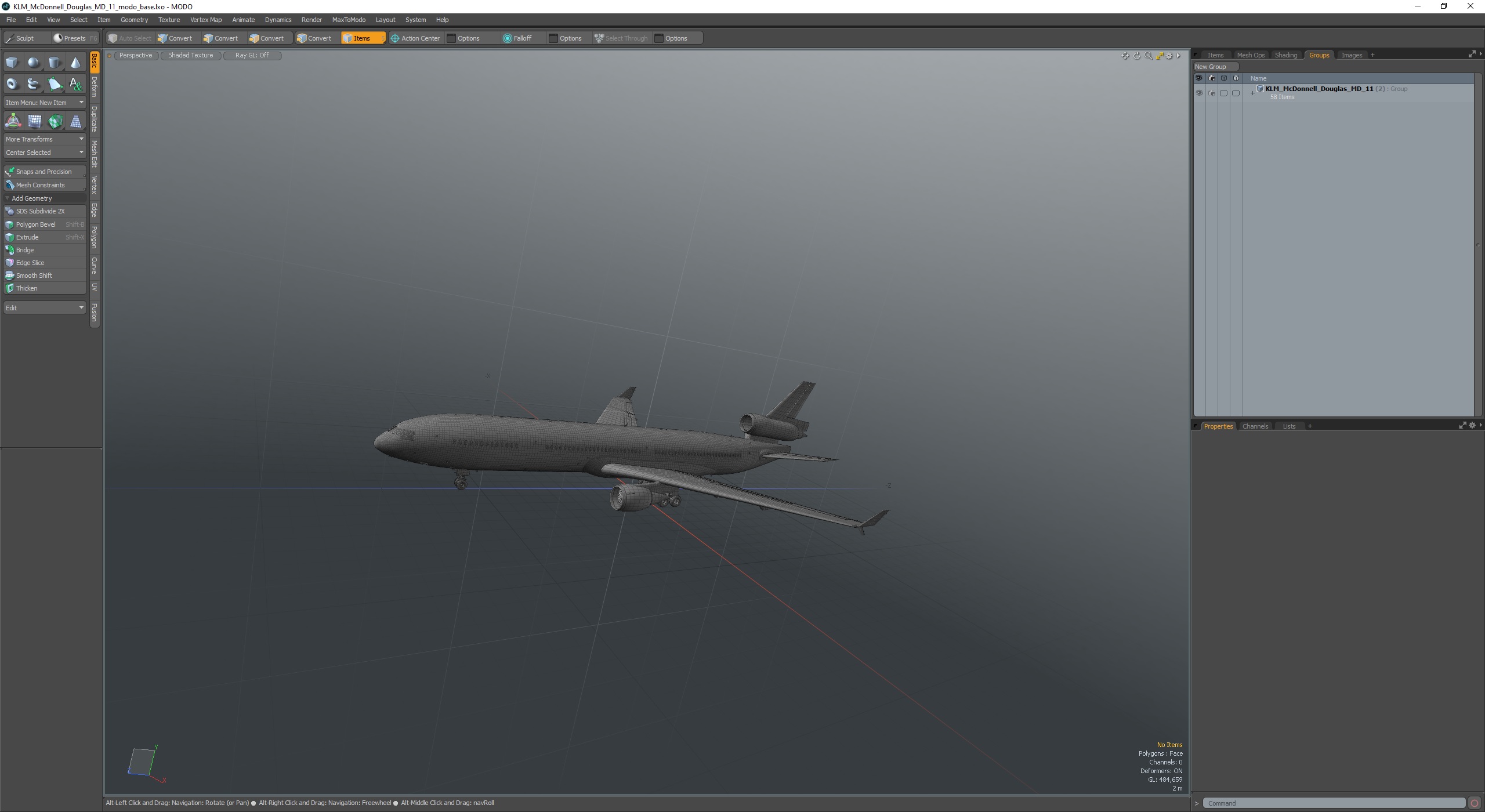Open Perspective view type dropdown
This screenshot has width=1485, height=812.
click(136, 56)
